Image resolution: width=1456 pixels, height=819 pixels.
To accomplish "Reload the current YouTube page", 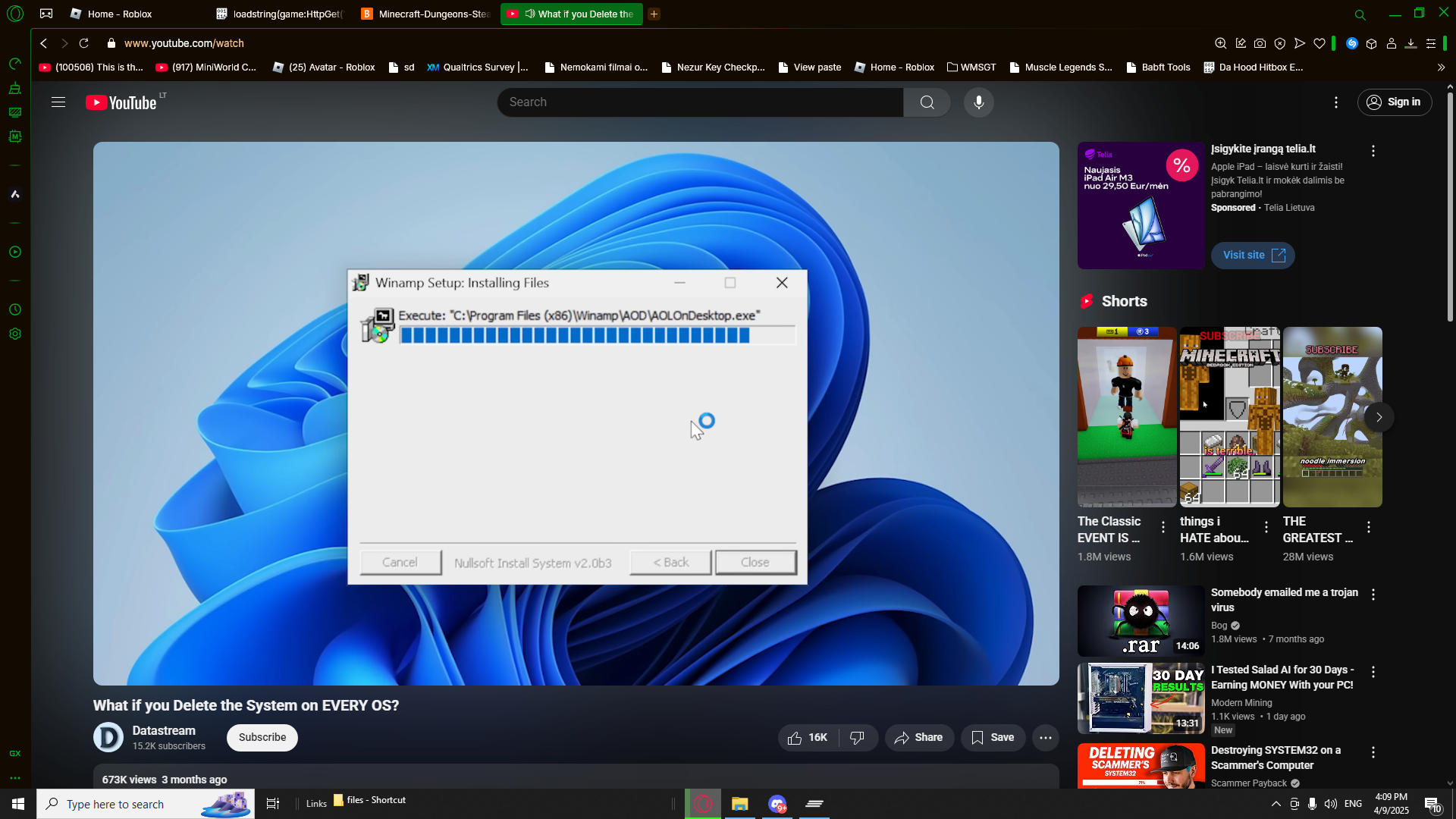I will point(84,43).
